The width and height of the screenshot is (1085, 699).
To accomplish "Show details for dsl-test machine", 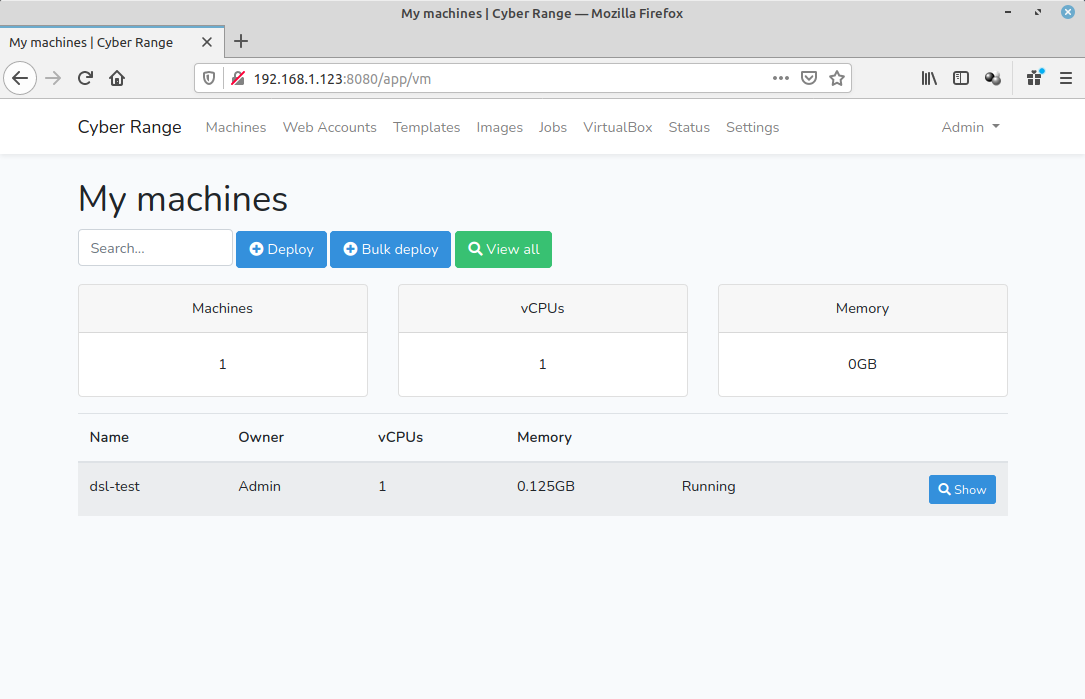I will click(x=962, y=489).
